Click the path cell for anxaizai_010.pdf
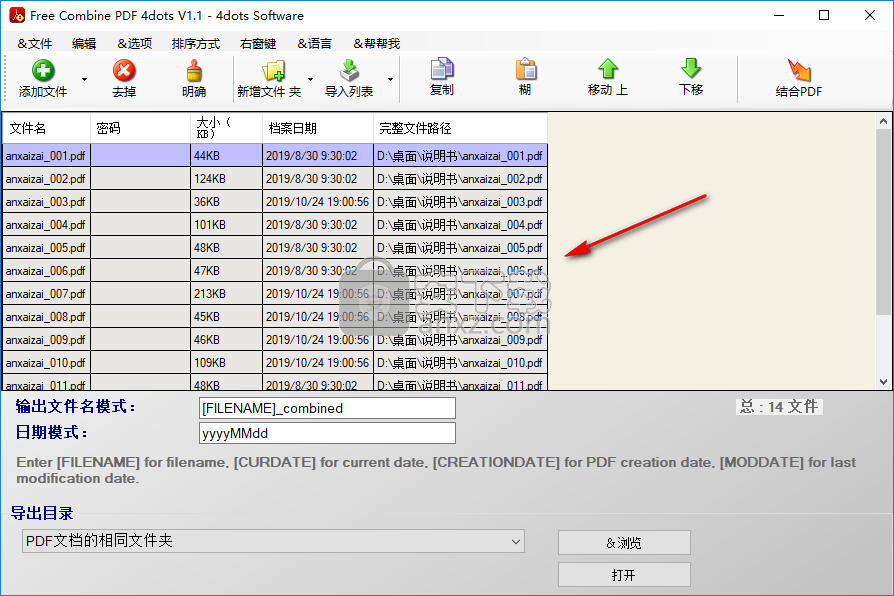894x596 pixels. [x=460, y=363]
